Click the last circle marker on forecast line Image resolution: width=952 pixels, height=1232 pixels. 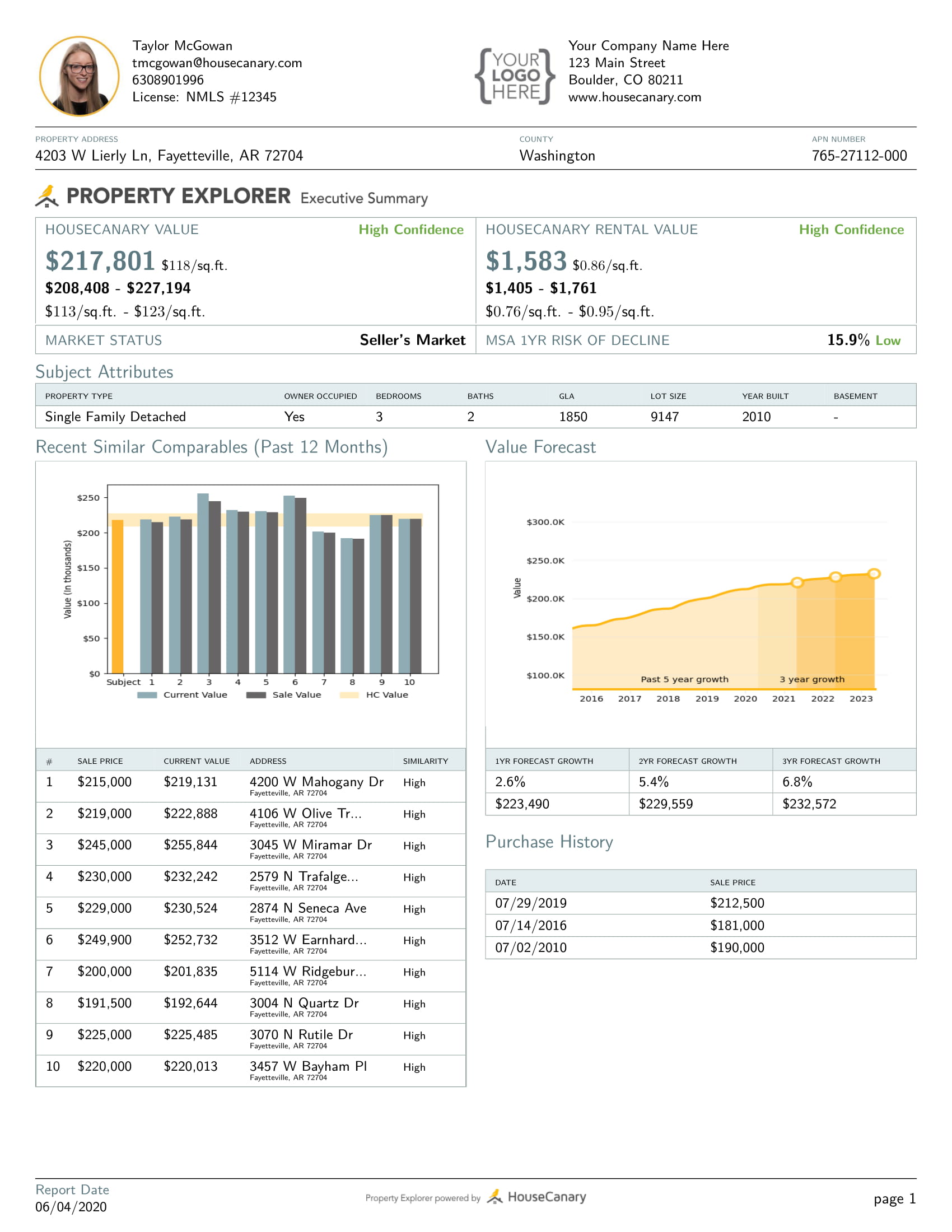point(874,573)
